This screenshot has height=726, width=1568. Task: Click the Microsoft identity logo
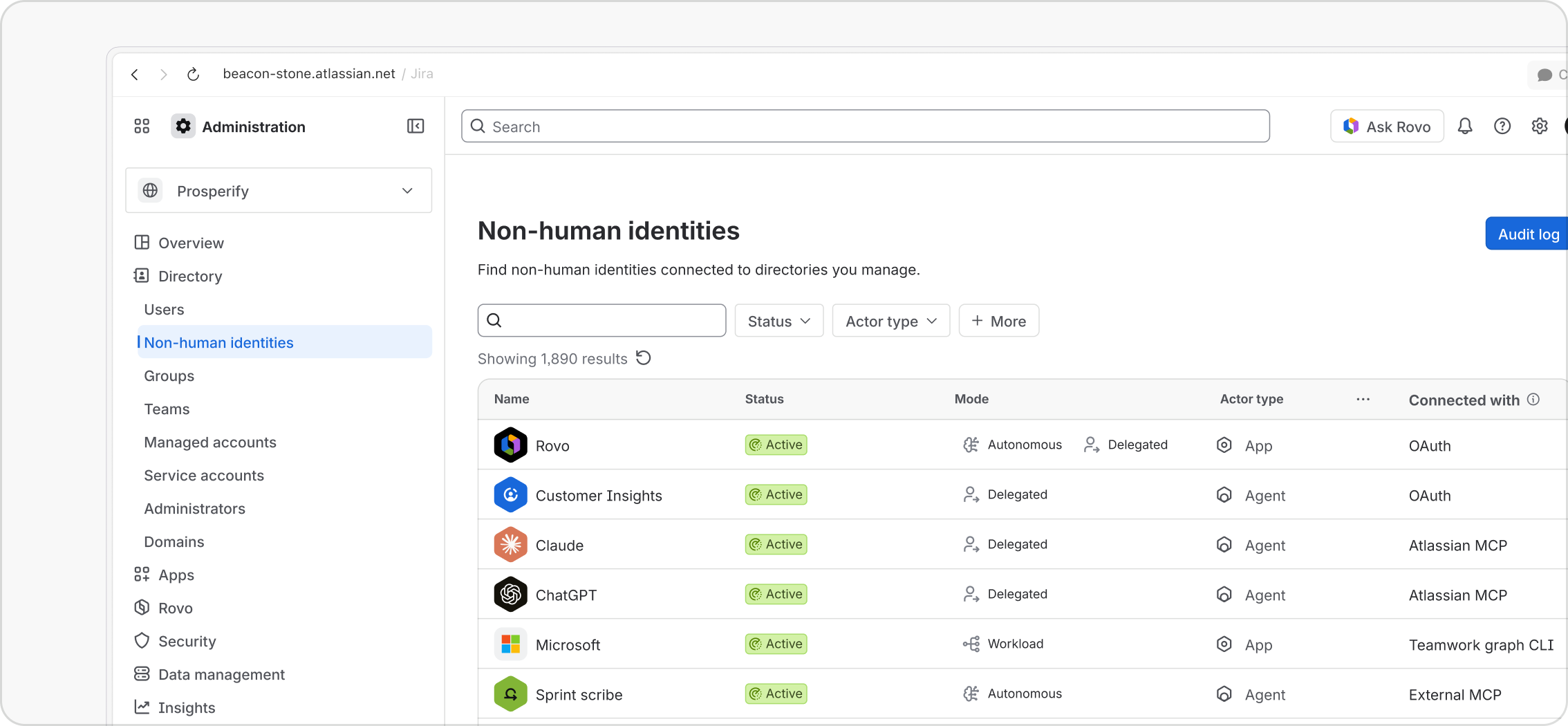click(511, 644)
